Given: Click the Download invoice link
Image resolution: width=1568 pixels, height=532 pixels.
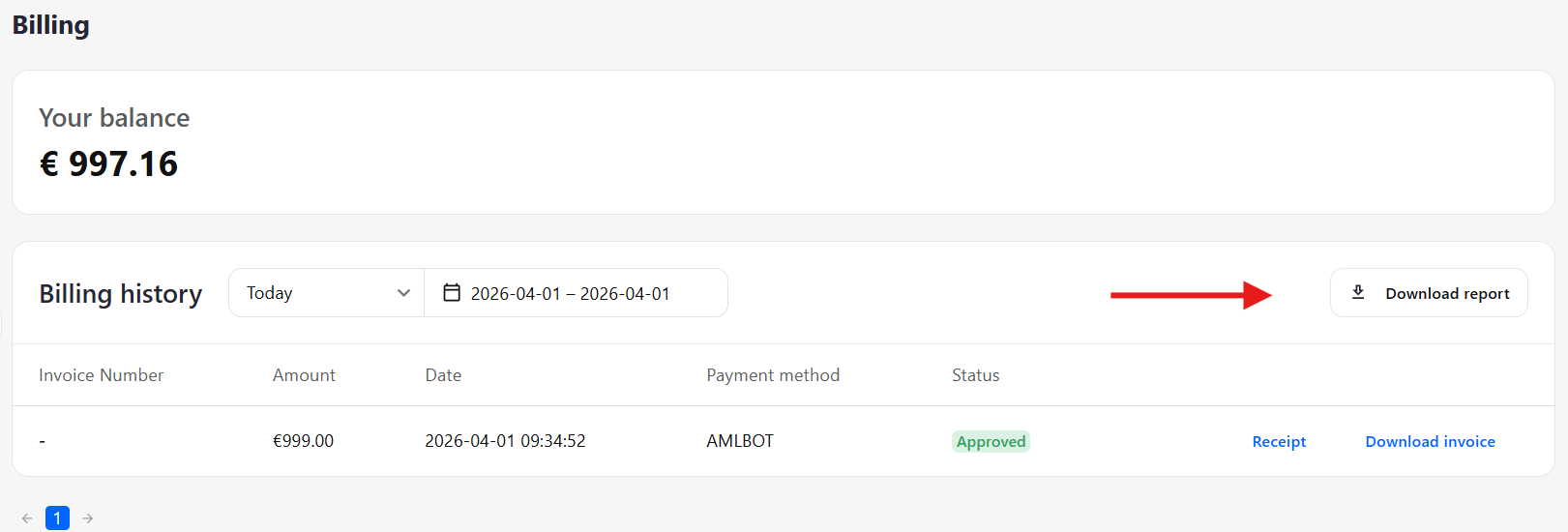Looking at the screenshot, I should (x=1430, y=441).
